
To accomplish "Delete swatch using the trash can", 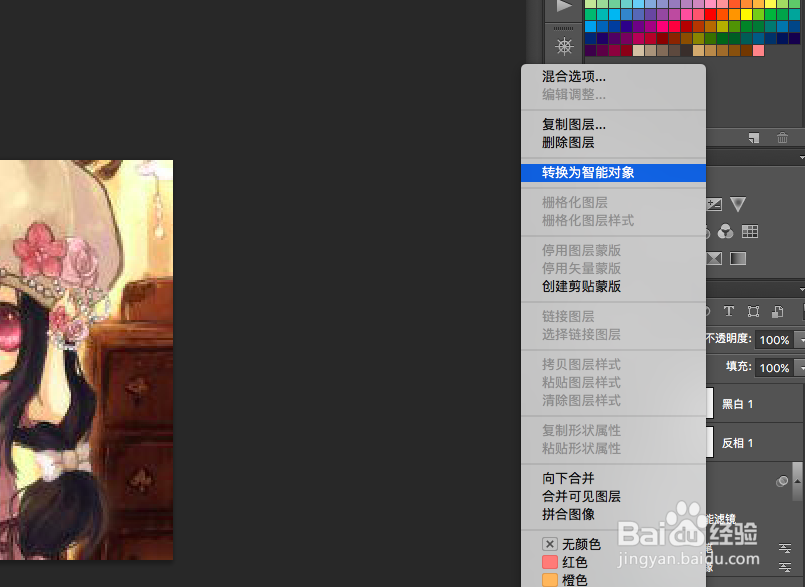I will tap(782, 138).
